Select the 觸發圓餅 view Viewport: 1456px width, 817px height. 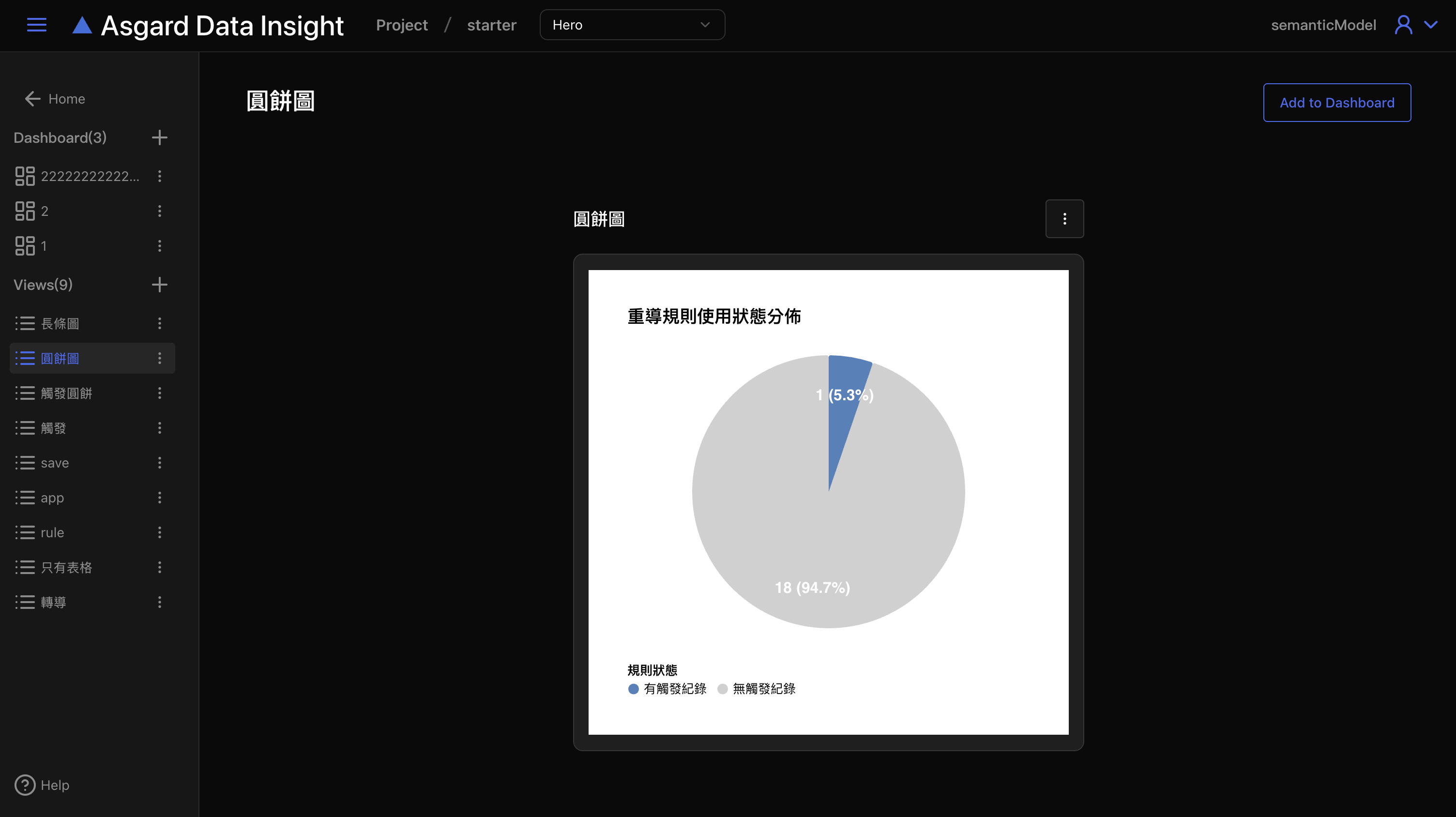(66, 393)
